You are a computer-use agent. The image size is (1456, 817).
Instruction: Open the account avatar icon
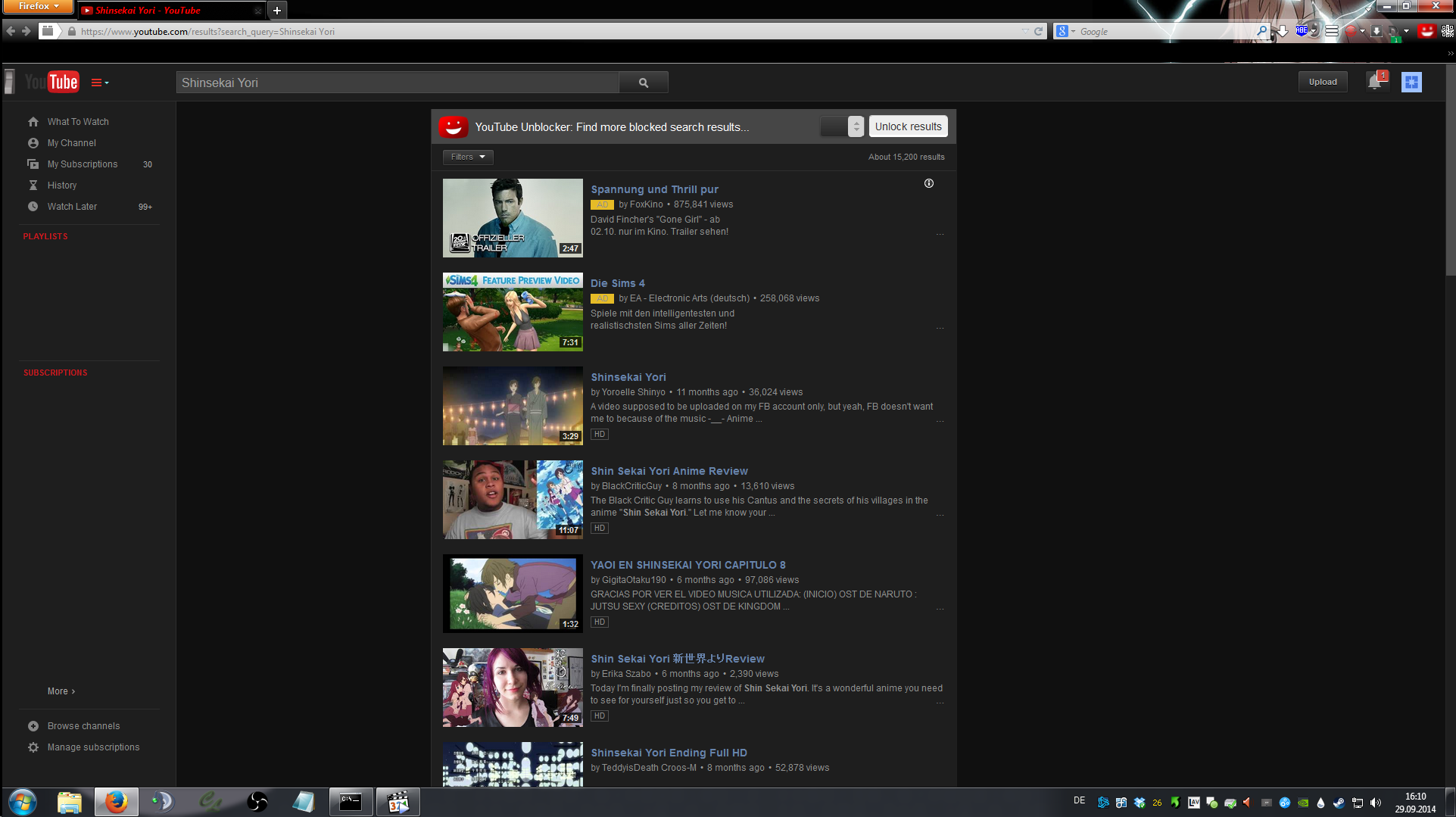pos(1411,82)
